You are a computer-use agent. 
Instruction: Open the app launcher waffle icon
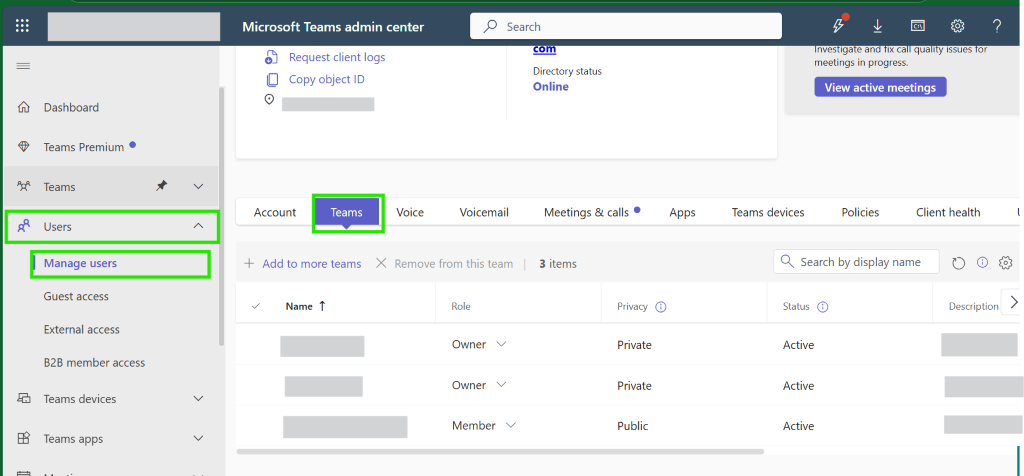tap(23, 26)
